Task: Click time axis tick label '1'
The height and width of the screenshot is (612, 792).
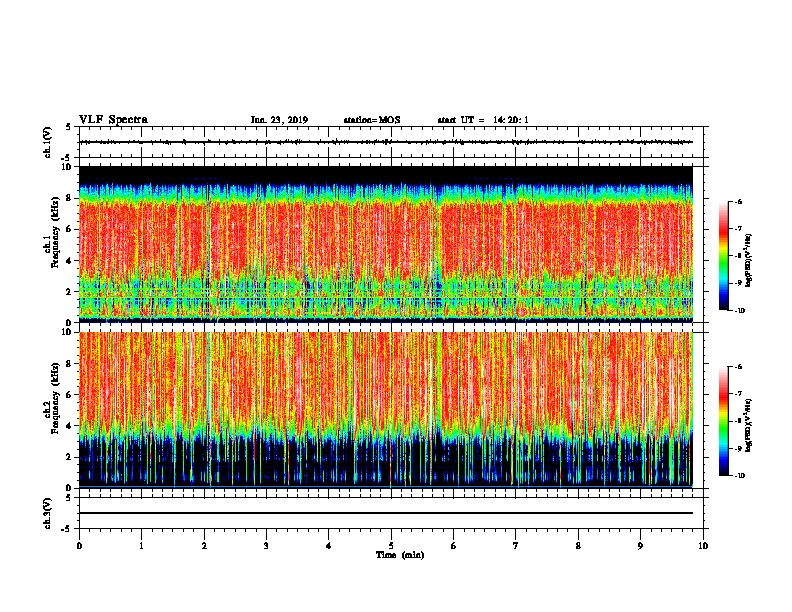Action: [x=141, y=546]
